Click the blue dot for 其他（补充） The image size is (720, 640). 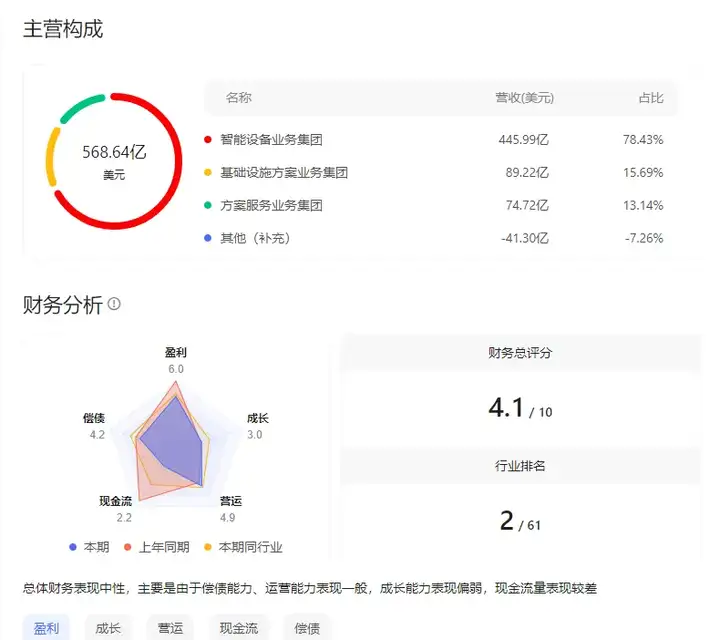coord(208,238)
